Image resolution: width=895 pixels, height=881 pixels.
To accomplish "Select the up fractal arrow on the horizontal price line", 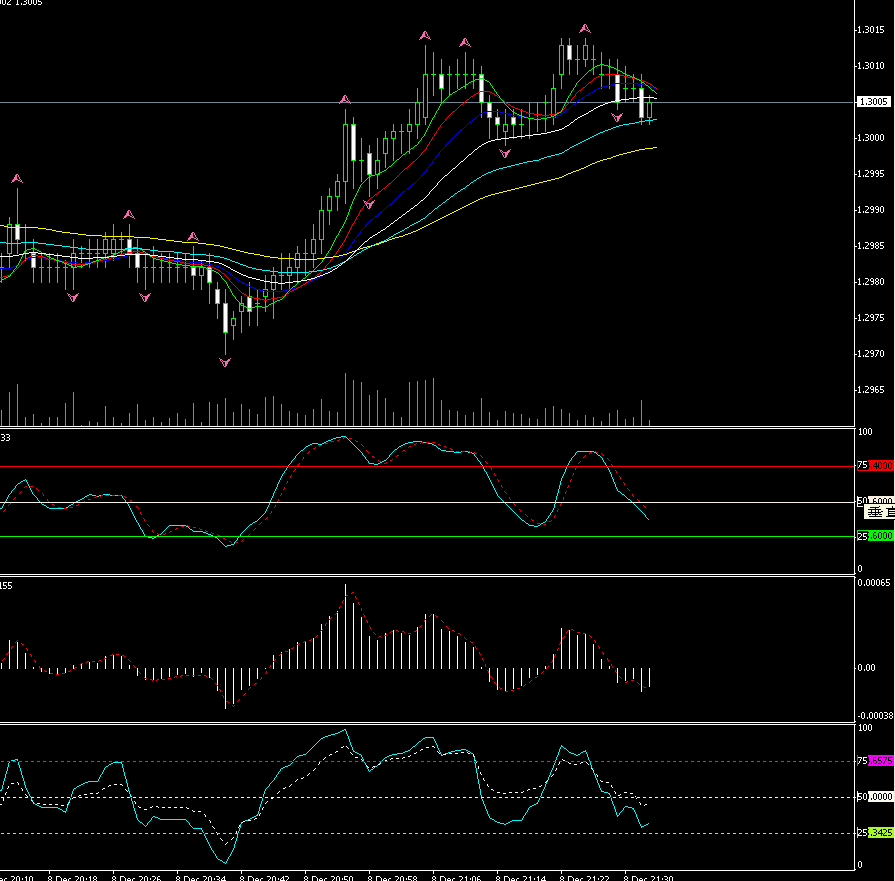I will (345, 100).
